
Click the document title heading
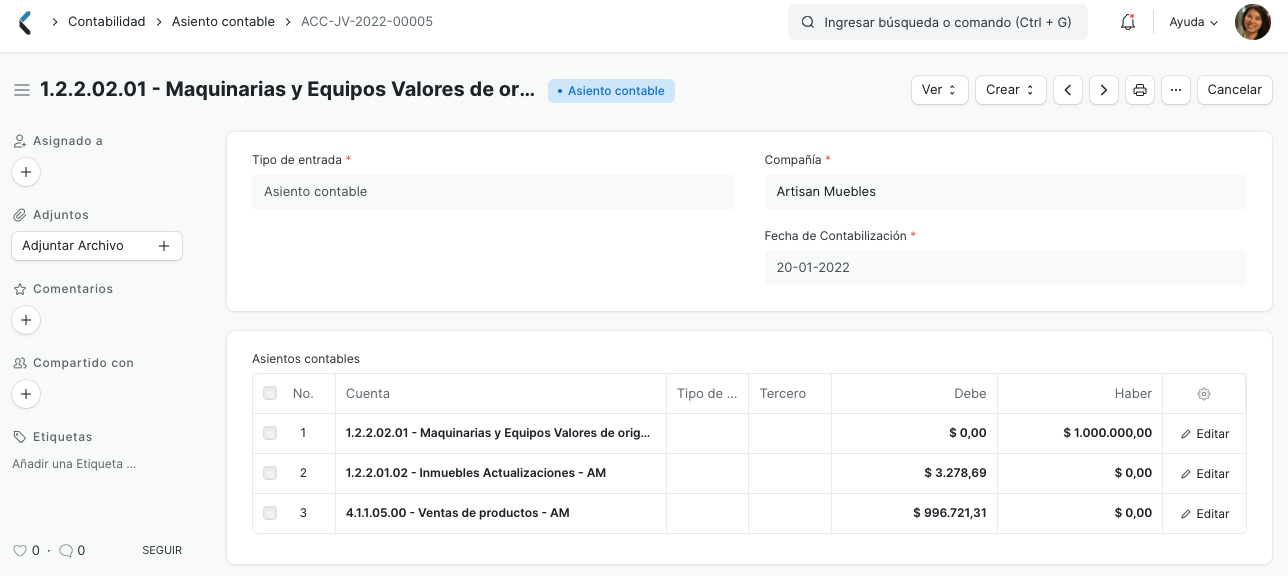coord(288,90)
